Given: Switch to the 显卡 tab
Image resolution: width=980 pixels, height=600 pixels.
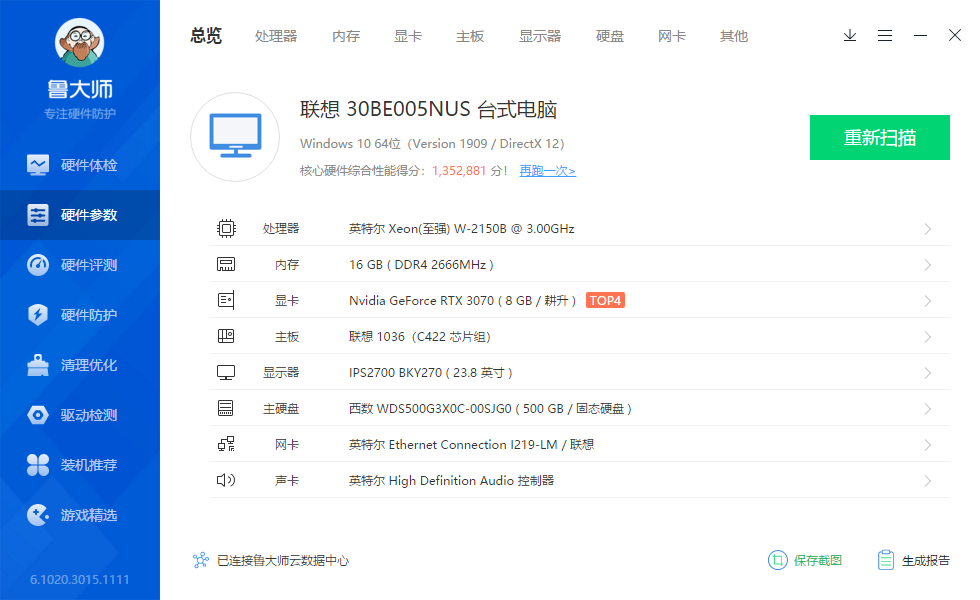Looking at the screenshot, I should [x=408, y=36].
